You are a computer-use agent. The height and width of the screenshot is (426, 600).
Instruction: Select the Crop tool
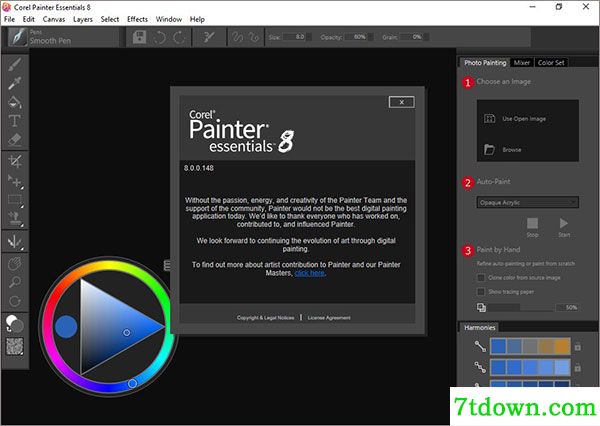click(15, 162)
